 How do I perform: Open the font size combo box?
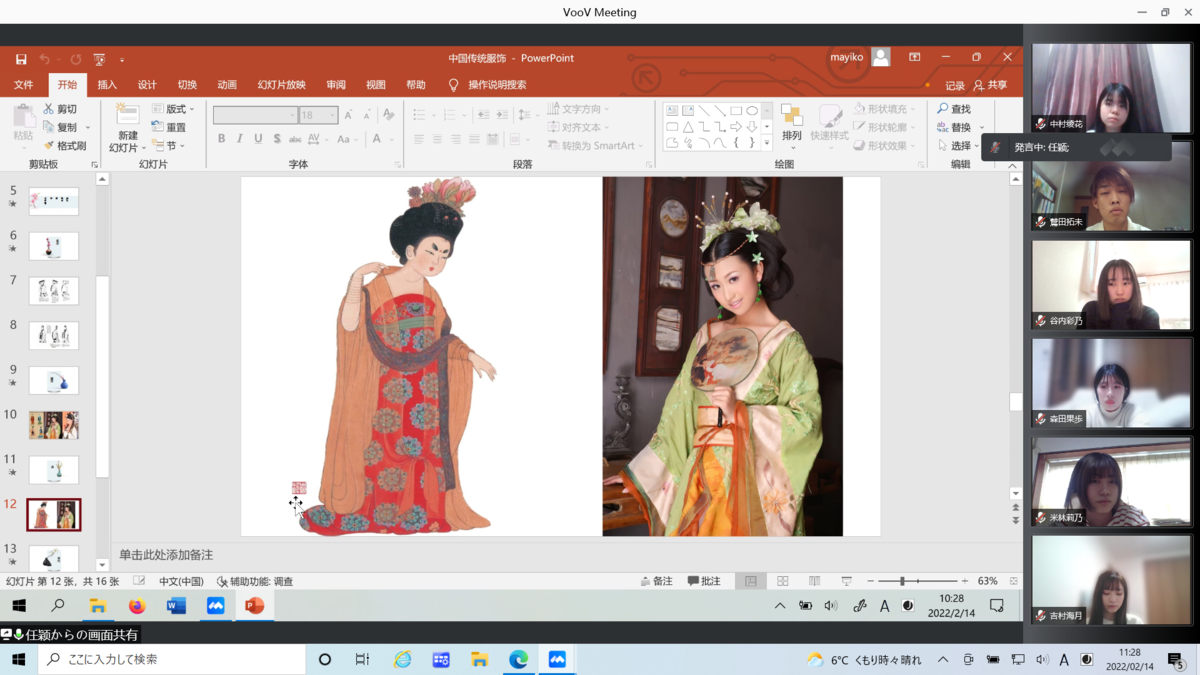(x=320, y=115)
